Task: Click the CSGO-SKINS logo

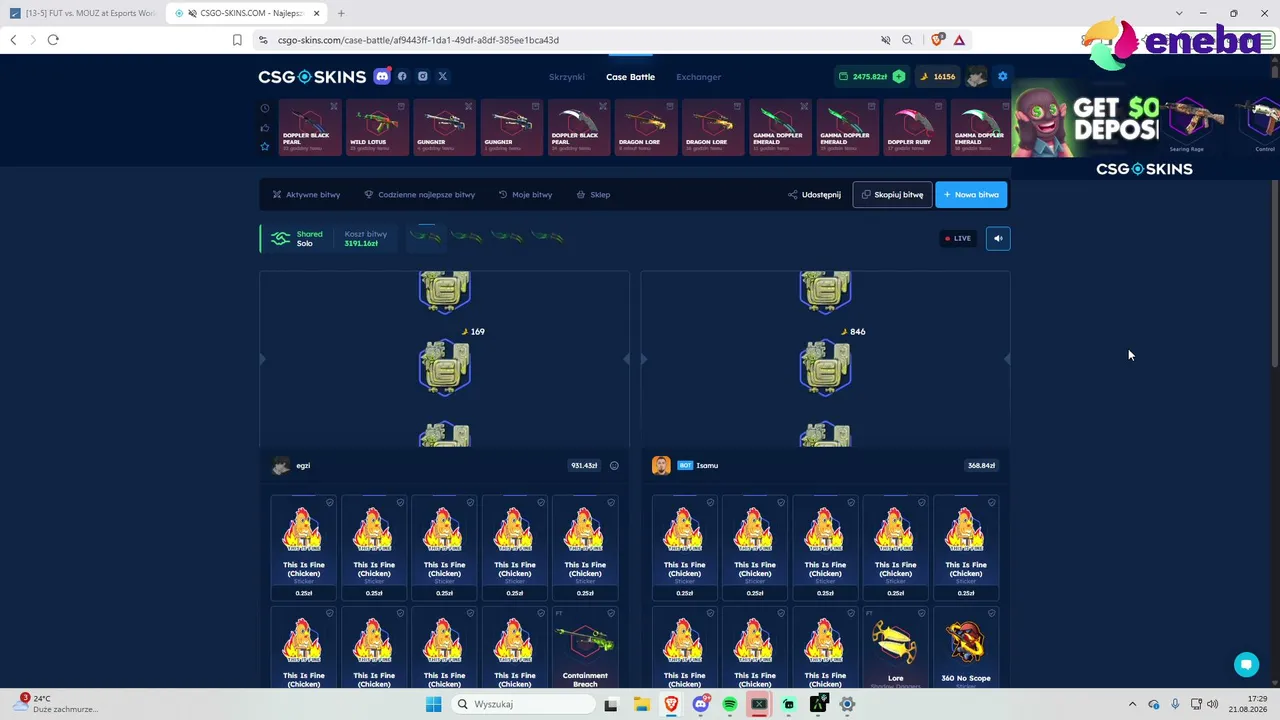Action: (x=312, y=77)
